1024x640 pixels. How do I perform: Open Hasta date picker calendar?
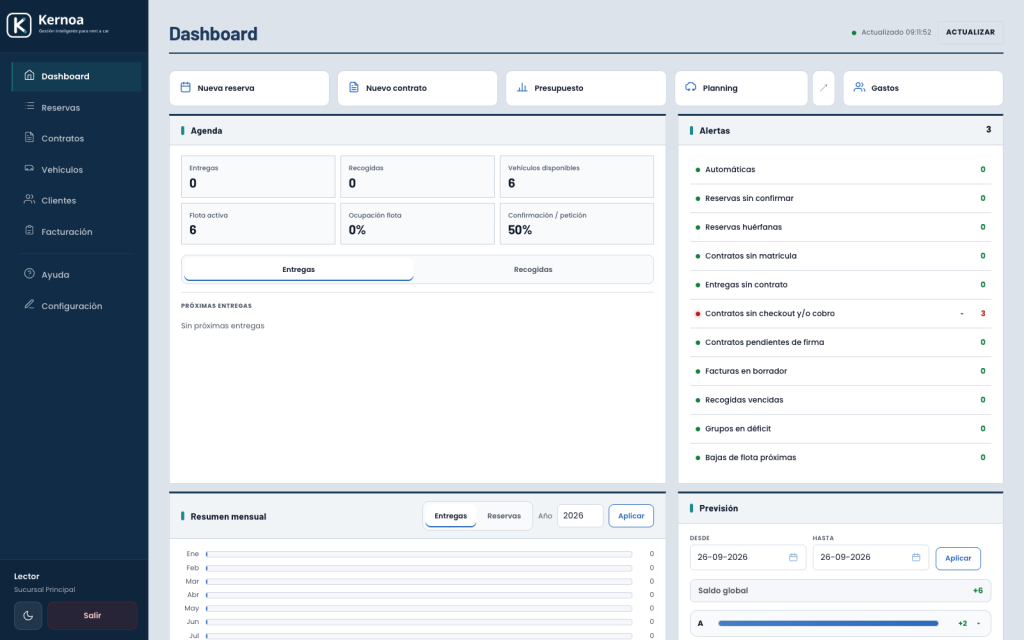916,557
